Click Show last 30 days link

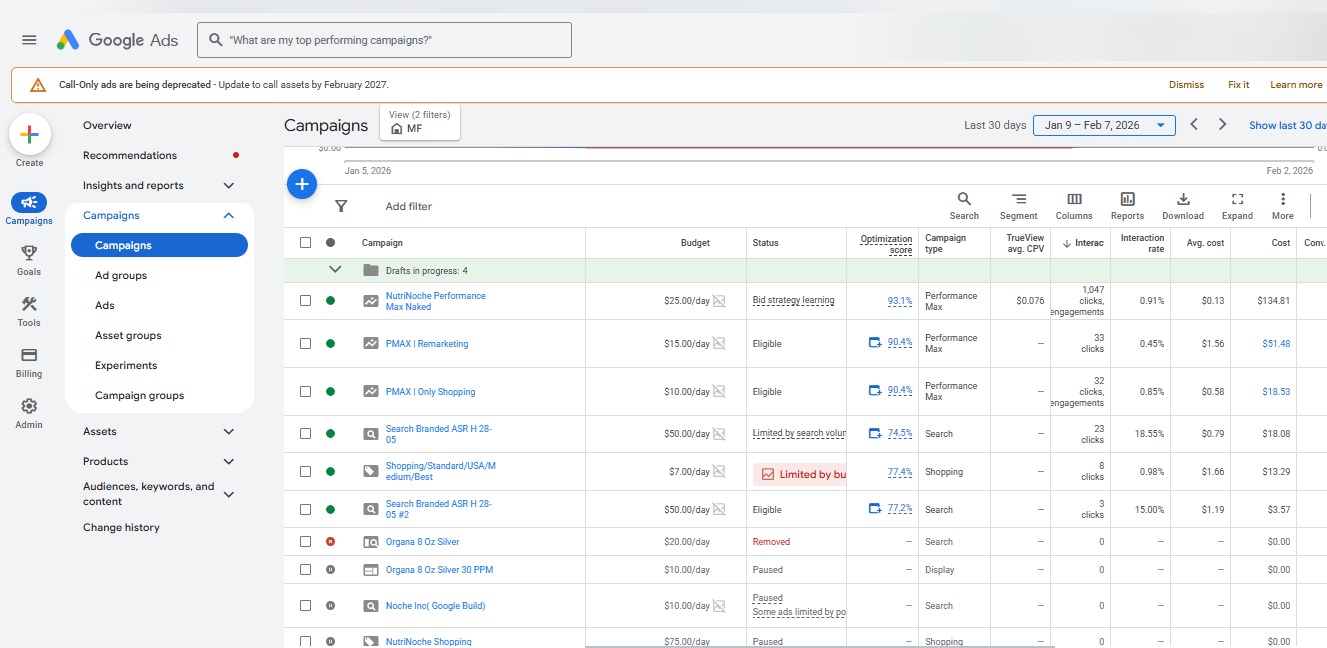point(1288,126)
